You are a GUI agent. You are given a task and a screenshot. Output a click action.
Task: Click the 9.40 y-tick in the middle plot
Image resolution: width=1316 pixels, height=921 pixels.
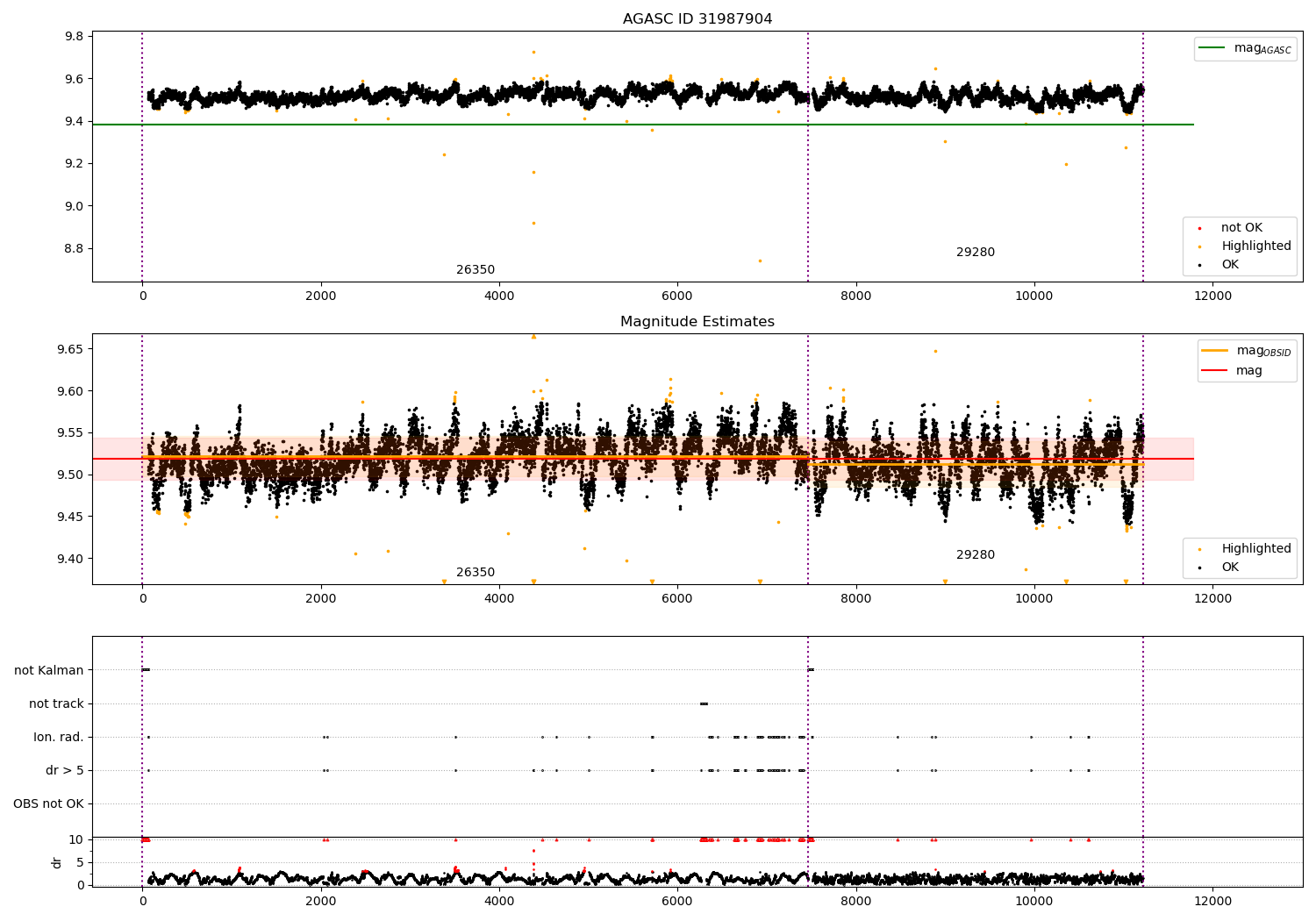(x=71, y=560)
